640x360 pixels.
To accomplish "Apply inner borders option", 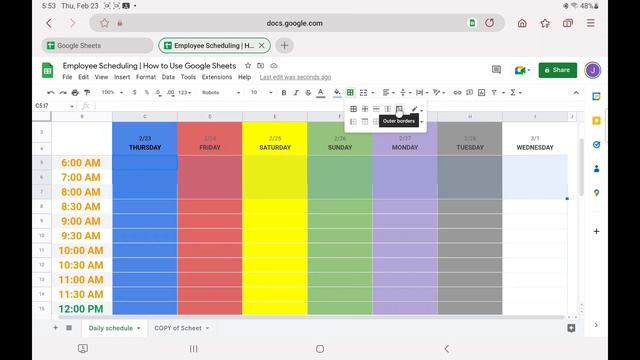I will coord(365,109).
